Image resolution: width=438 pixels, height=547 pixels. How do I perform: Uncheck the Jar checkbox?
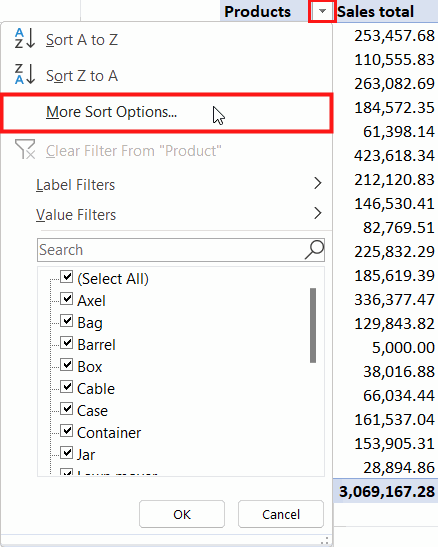[67, 453]
